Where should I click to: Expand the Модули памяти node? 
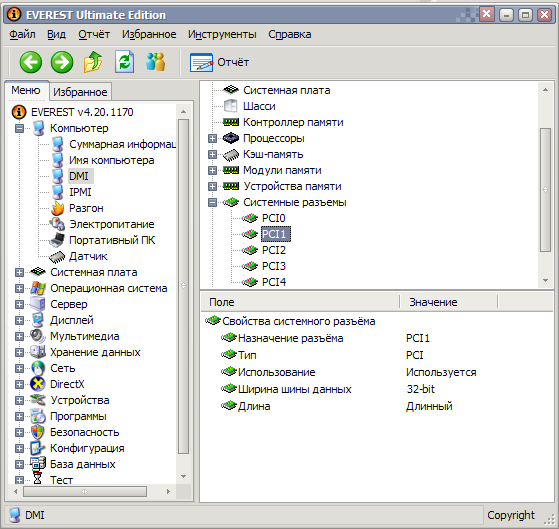coord(212,170)
